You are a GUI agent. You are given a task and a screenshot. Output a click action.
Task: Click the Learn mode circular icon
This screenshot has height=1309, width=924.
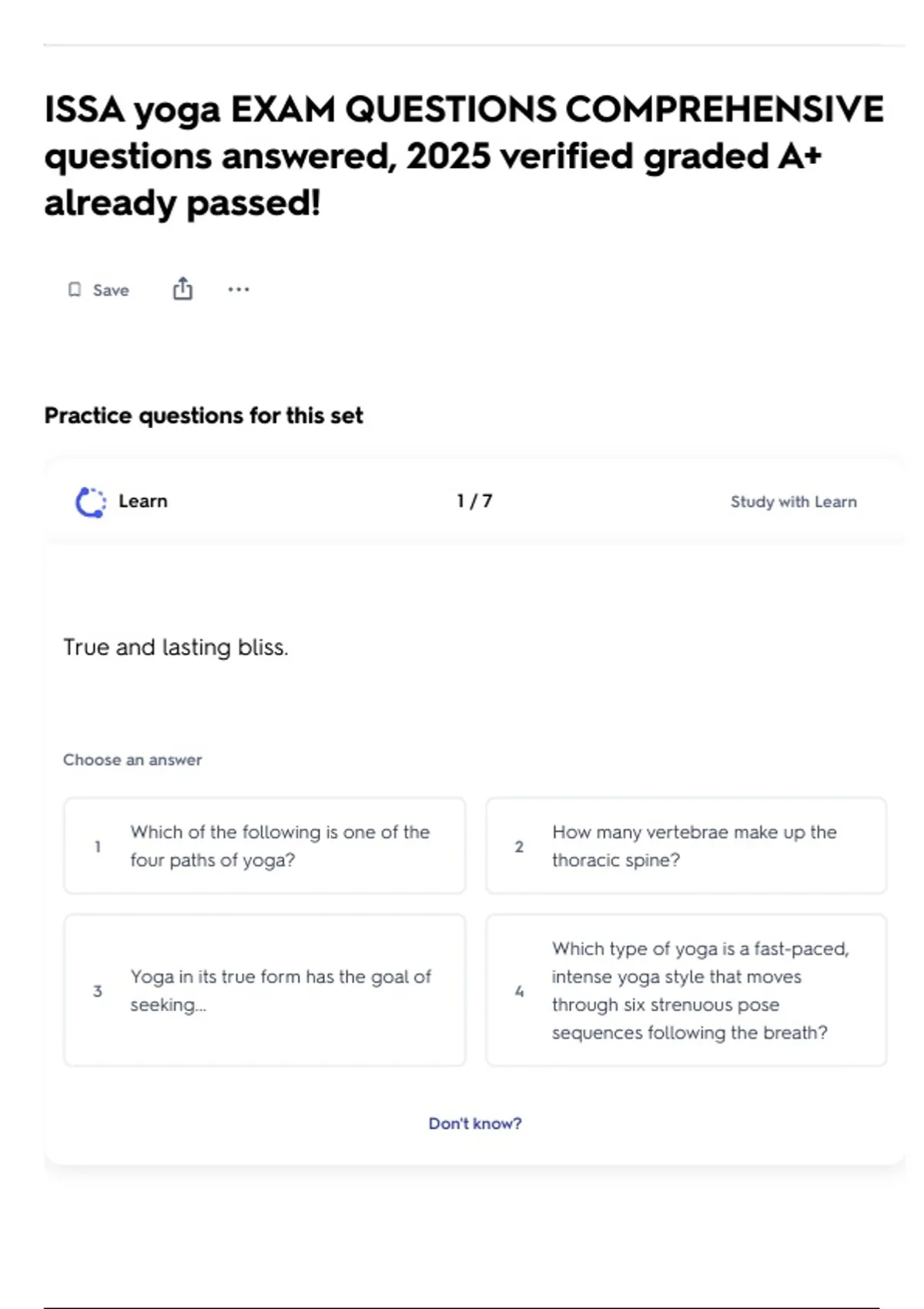click(91, 502)
